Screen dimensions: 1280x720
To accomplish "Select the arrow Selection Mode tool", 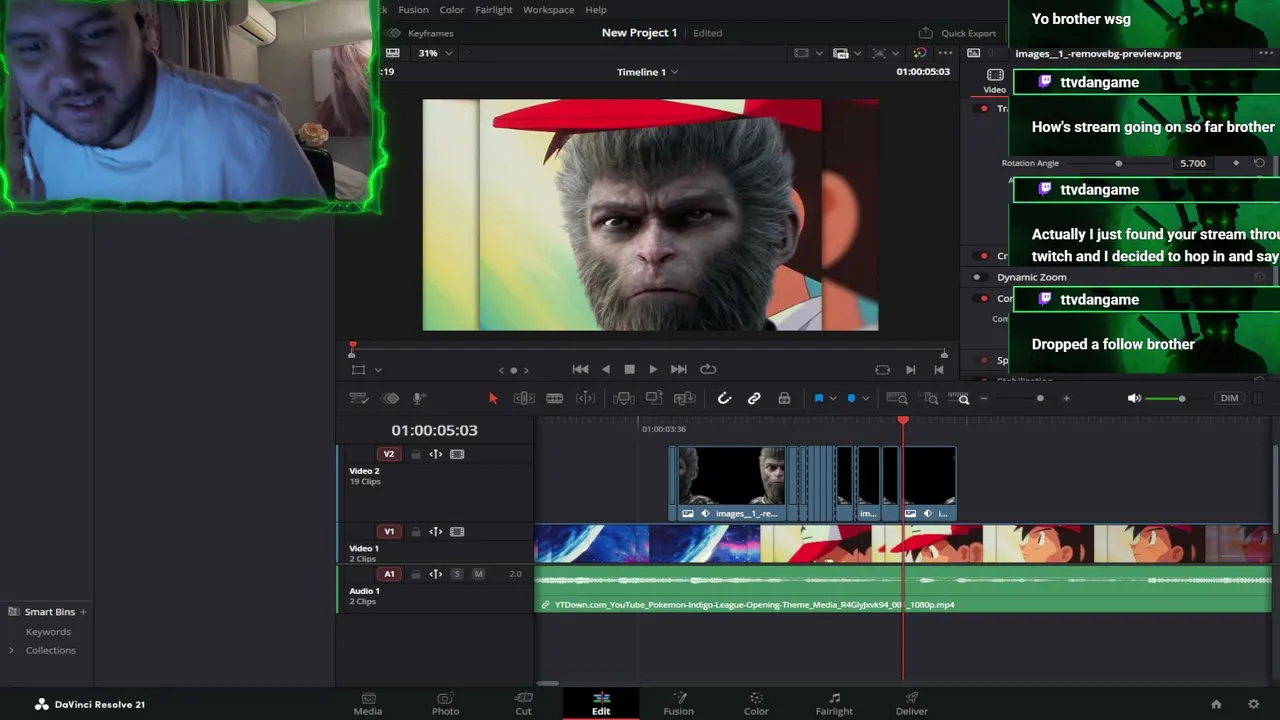I will (x=493, y=398).
